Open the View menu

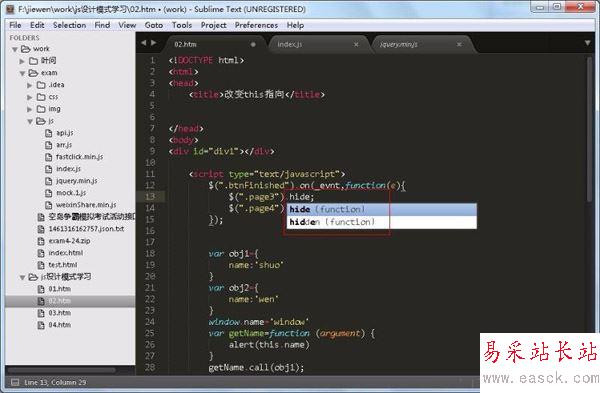[x=127, y=25]
